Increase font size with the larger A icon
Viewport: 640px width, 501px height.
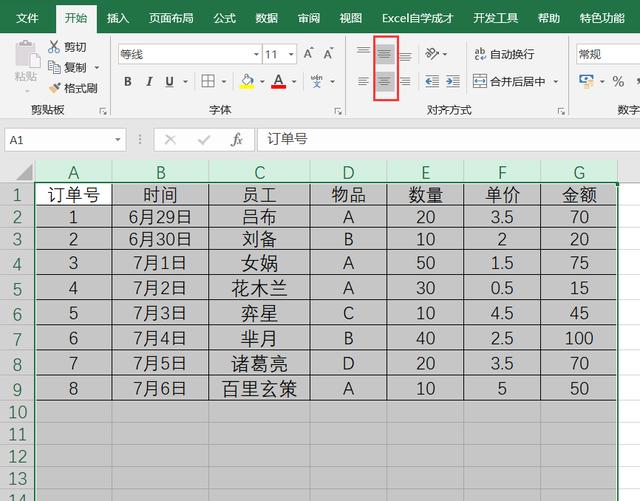[308, 53]
